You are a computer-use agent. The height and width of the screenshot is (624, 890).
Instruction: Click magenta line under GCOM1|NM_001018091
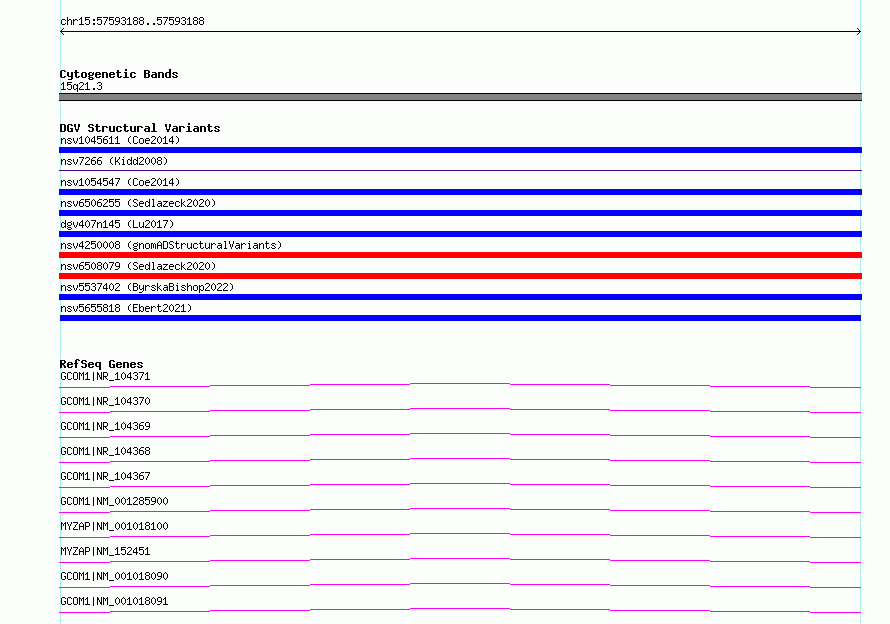(x=460, y=610)
